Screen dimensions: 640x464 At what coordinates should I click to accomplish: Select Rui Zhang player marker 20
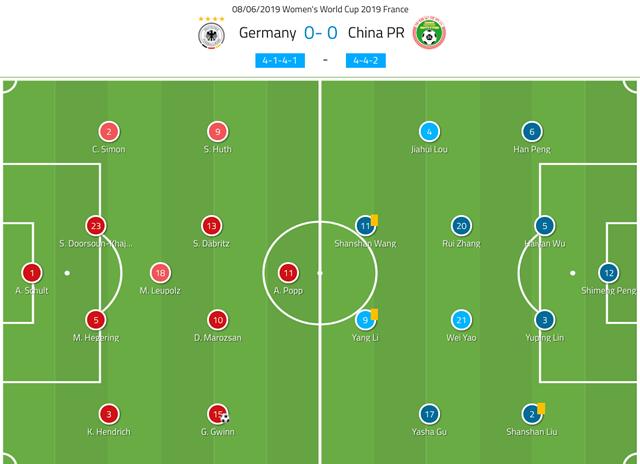(x=461, y=225)
